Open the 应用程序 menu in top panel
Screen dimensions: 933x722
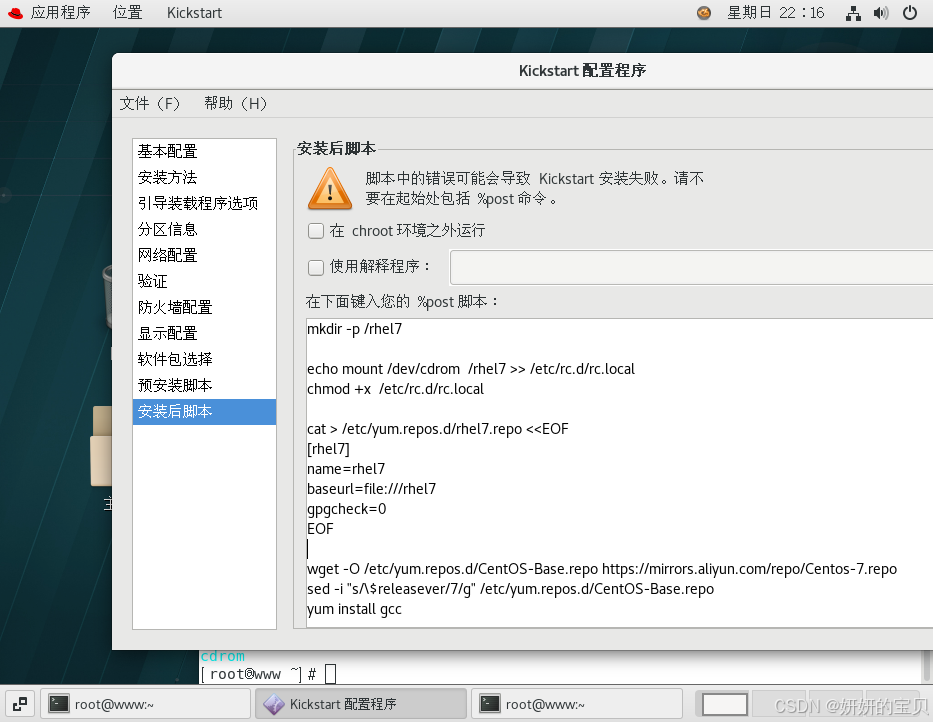(60, 12)
